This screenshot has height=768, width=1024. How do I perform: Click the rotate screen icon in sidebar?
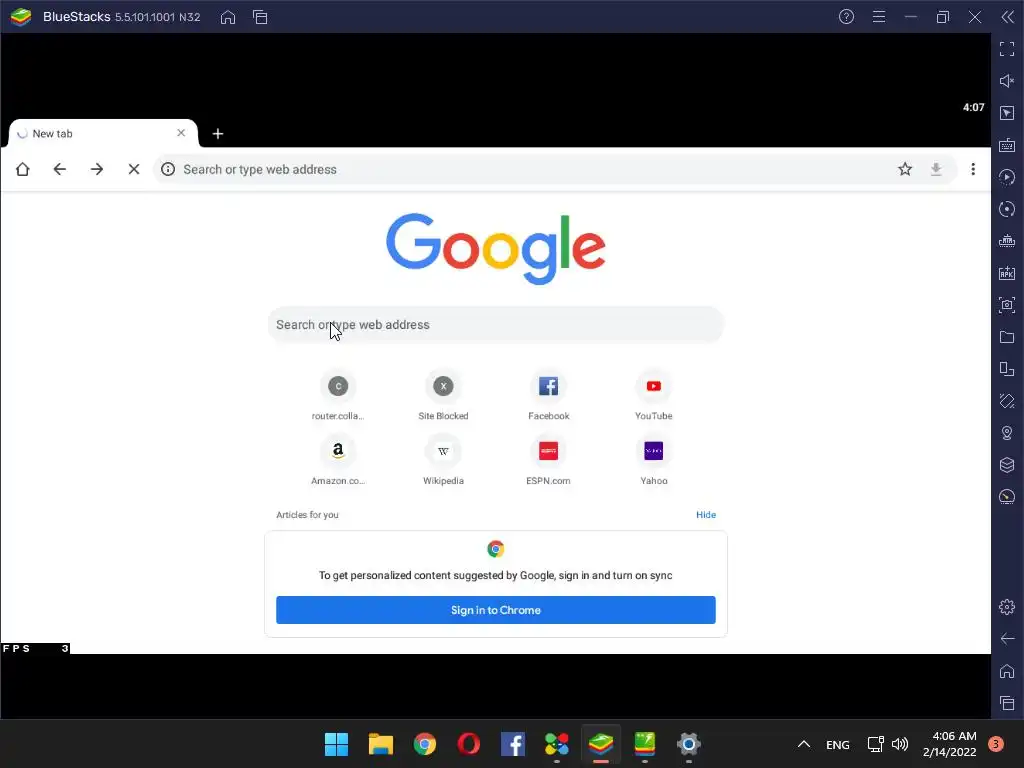[x=1007, y=369]
